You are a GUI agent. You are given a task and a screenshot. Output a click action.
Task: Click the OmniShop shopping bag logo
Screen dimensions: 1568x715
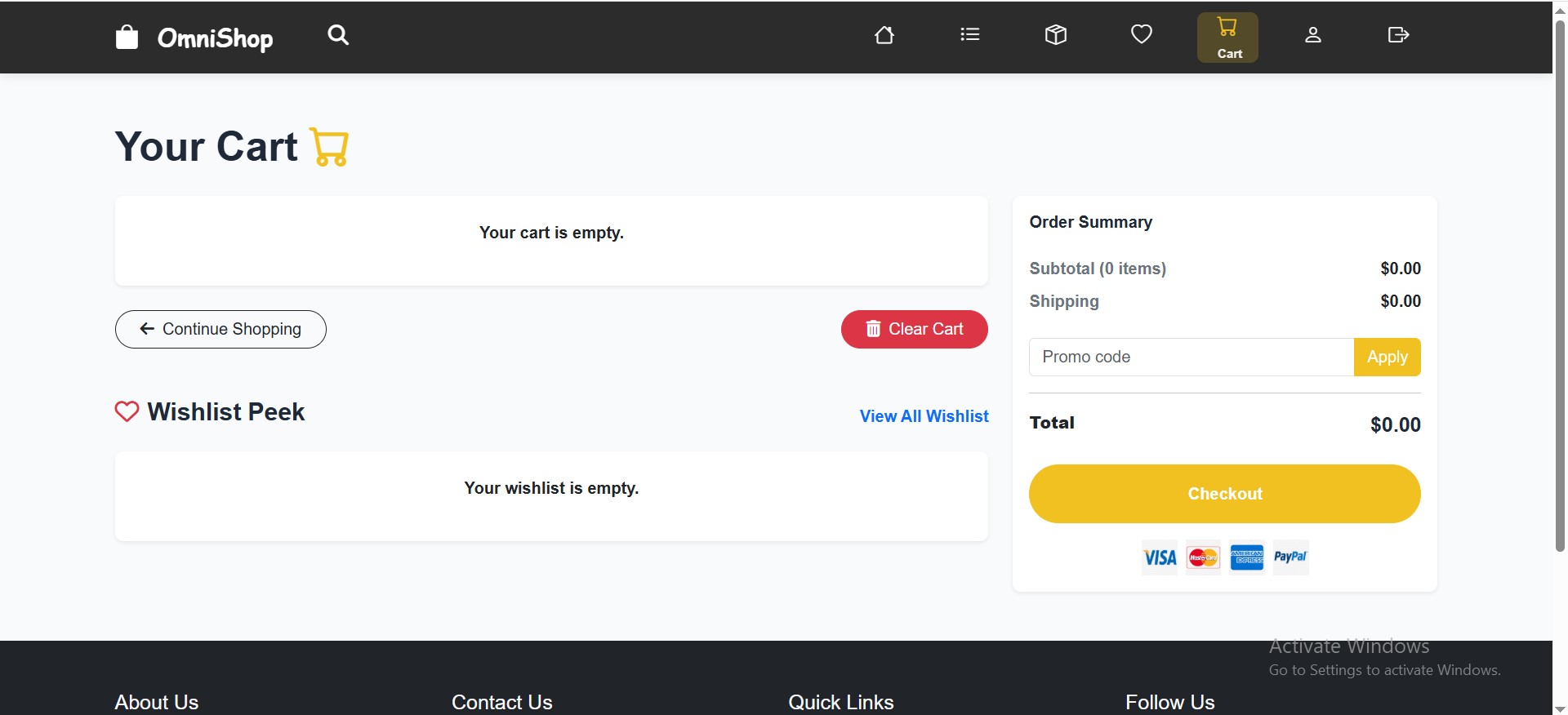tap(127, 37)
